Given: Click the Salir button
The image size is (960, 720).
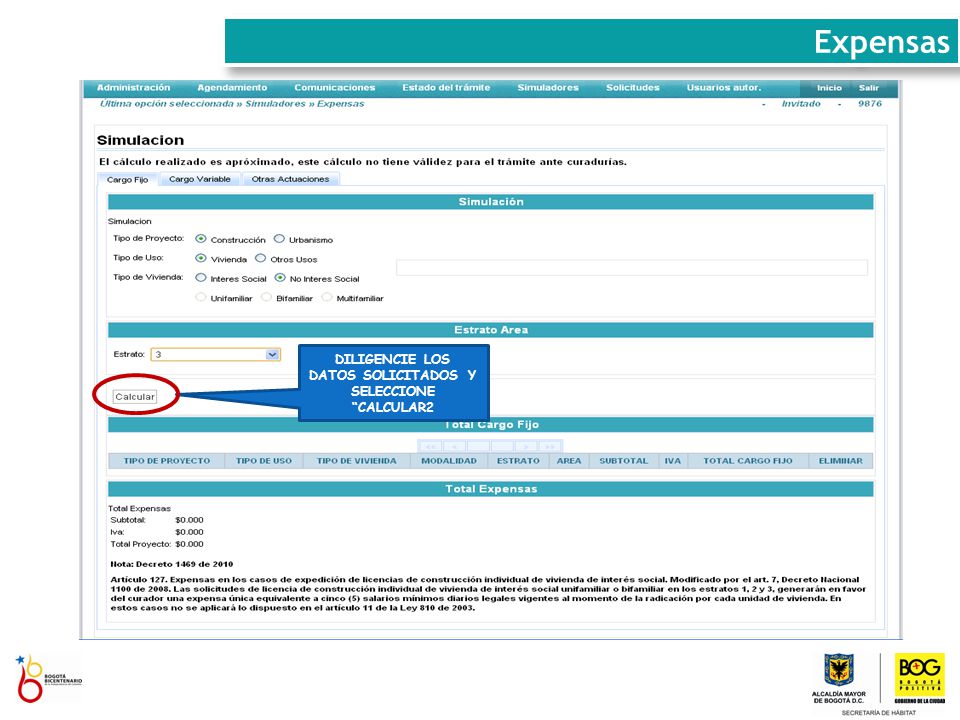Looking at the screenshot, I should 868,88.
